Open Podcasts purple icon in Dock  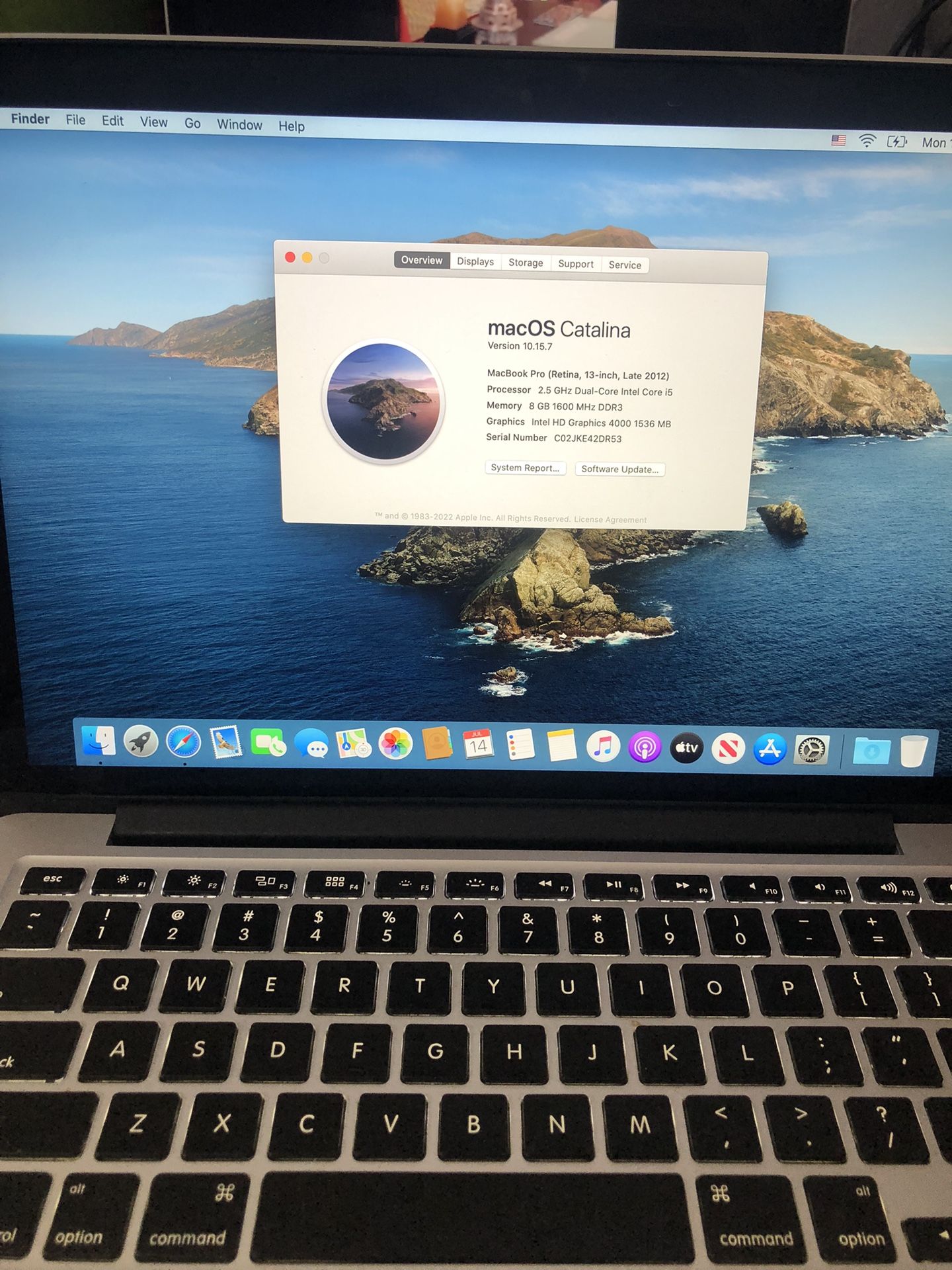click(x=645, y=747)
